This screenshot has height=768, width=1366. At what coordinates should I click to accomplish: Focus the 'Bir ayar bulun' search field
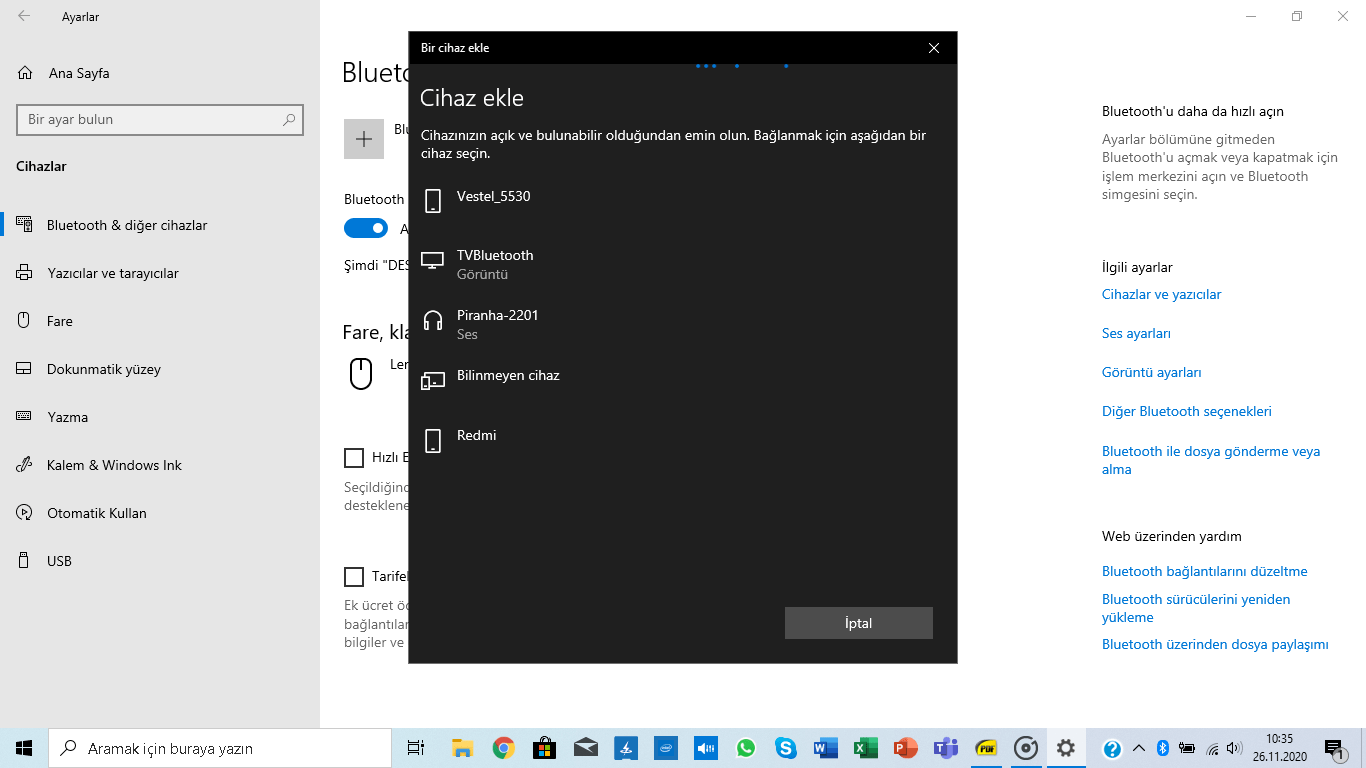(x=160, y=119)
